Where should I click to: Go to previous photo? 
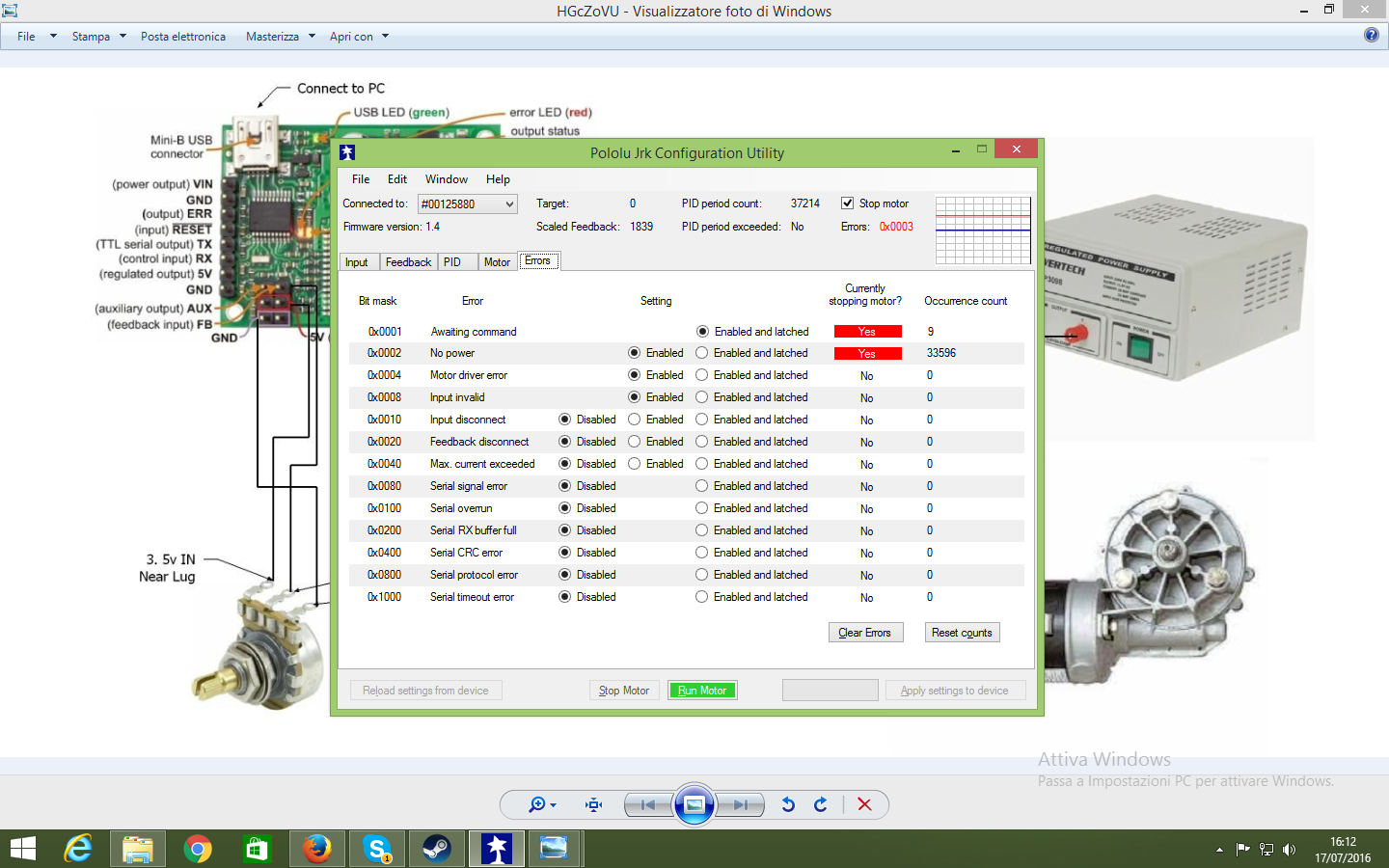coord(648,804)
